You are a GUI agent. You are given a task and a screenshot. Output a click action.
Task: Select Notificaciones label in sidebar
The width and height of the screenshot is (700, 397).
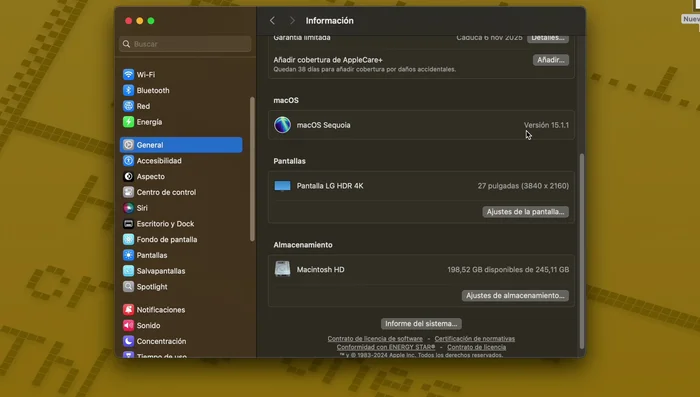(x=161, y=309)
